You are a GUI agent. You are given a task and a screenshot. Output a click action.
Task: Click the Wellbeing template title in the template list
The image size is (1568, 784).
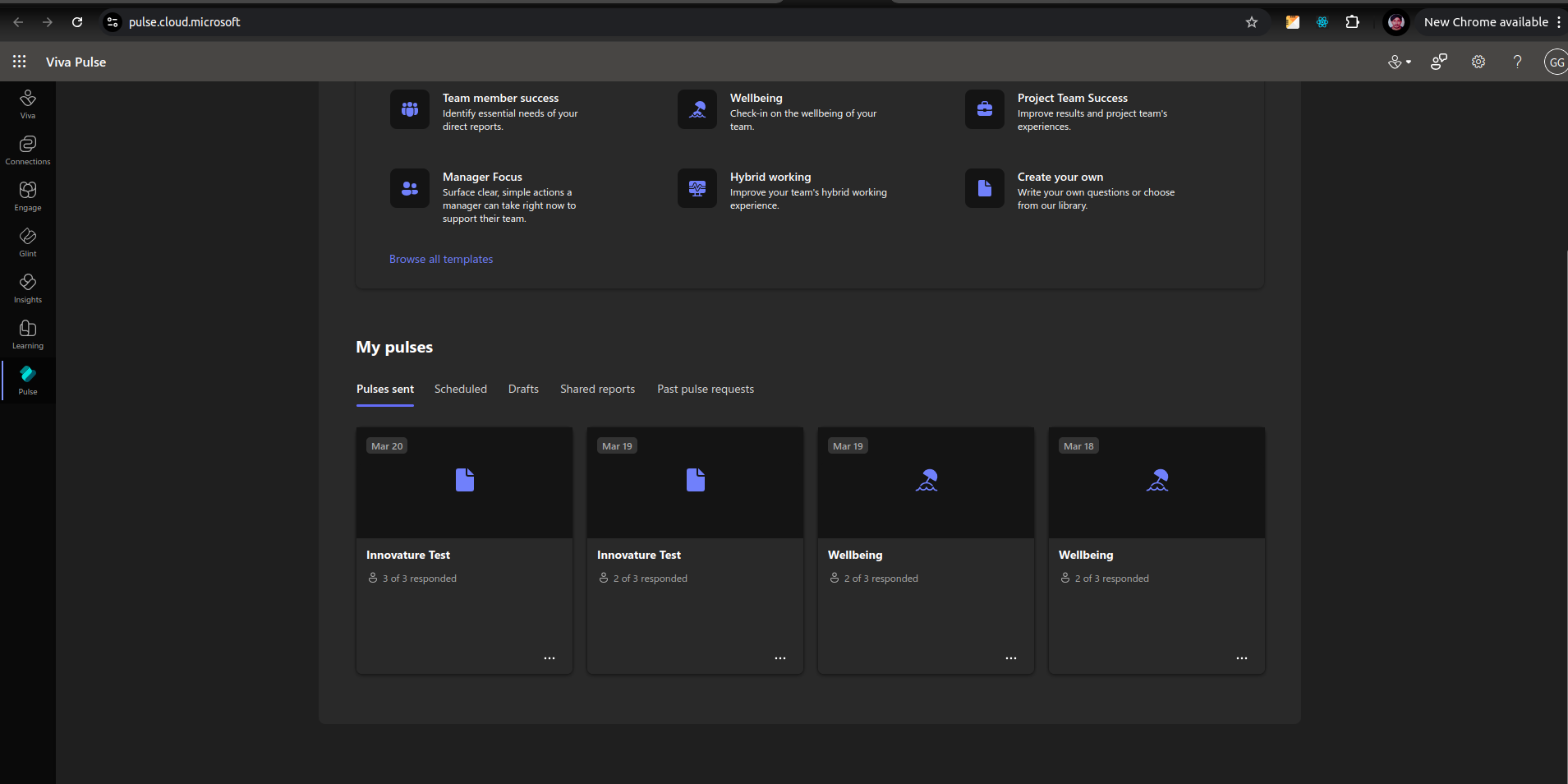click(x=756, y=98)
